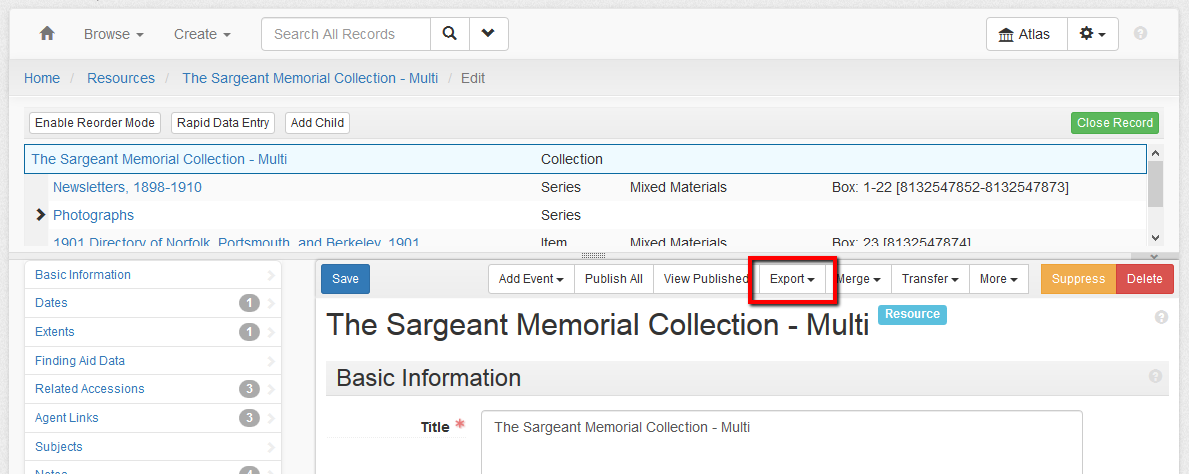Click the Search All Records field
Viewport: 1189px width, 474px height.
[x=346, y=34]
